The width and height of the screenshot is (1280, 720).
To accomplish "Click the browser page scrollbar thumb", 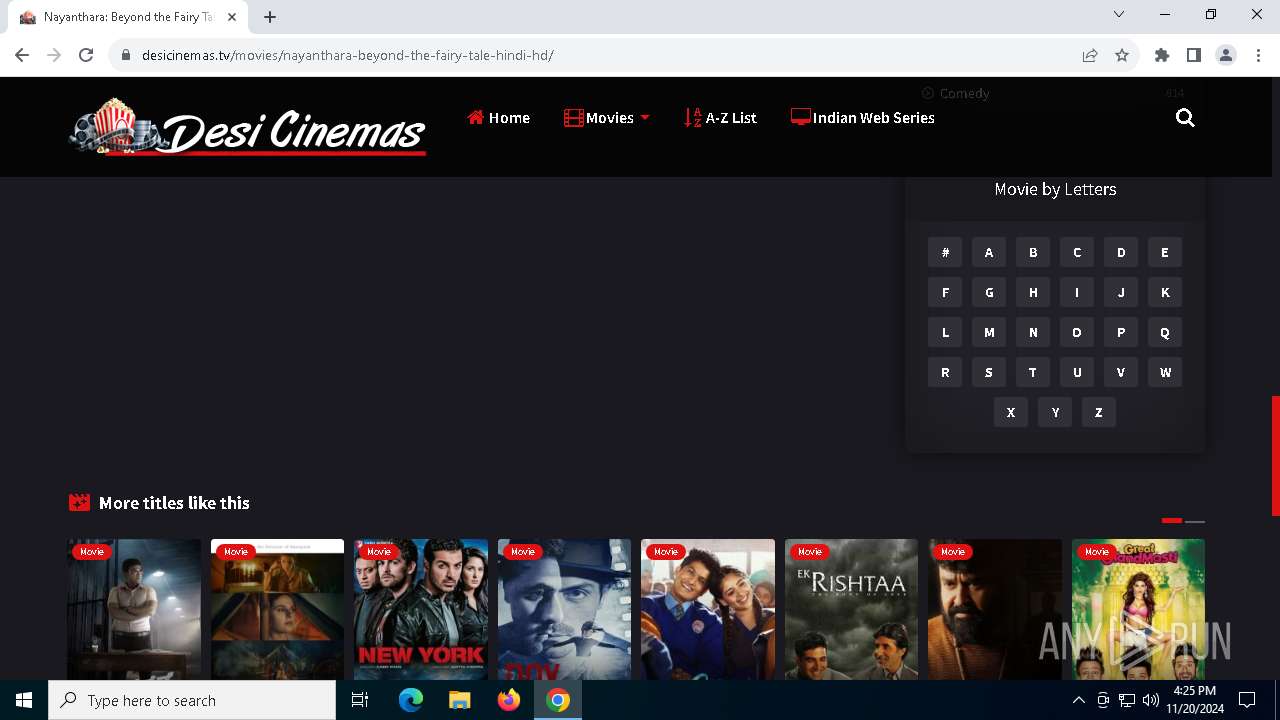I will (x=1275, y=455).
